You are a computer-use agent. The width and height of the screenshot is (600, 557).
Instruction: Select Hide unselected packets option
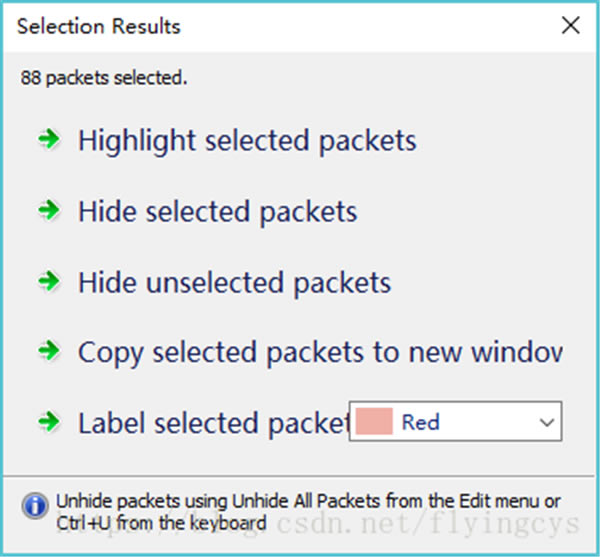(234, 282)
